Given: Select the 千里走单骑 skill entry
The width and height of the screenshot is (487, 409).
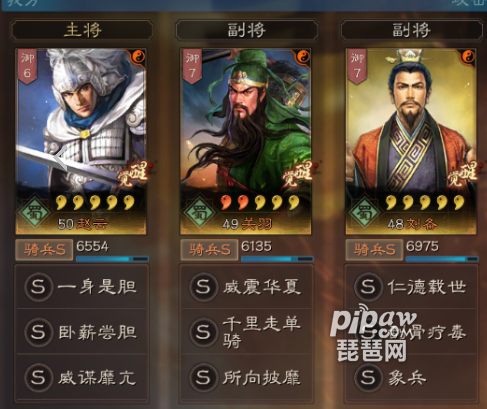Looking at the screenshot, I should tap(247, 332).
